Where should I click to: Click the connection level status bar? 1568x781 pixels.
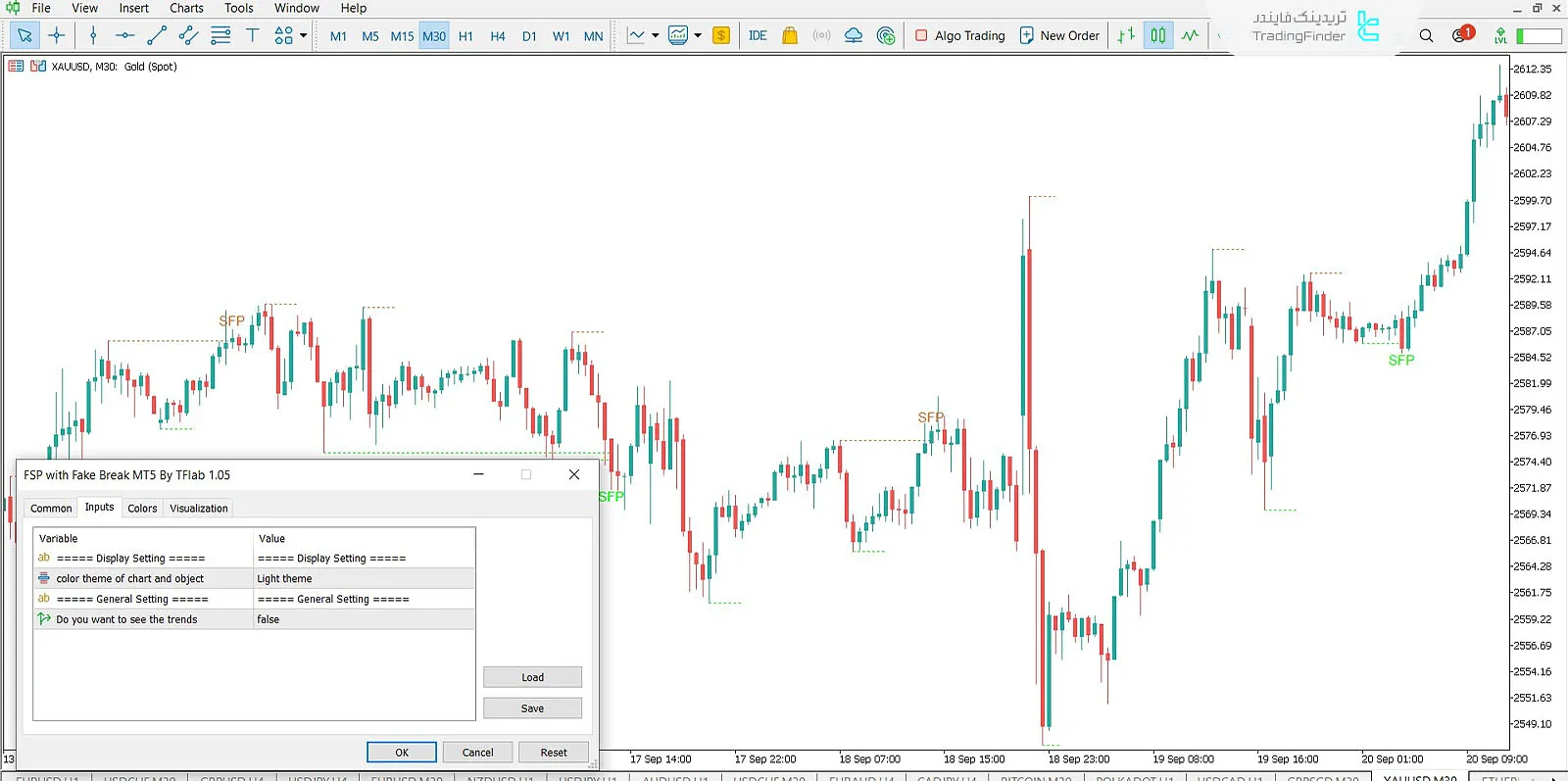pyautogui.click(x=1539, y=36)
